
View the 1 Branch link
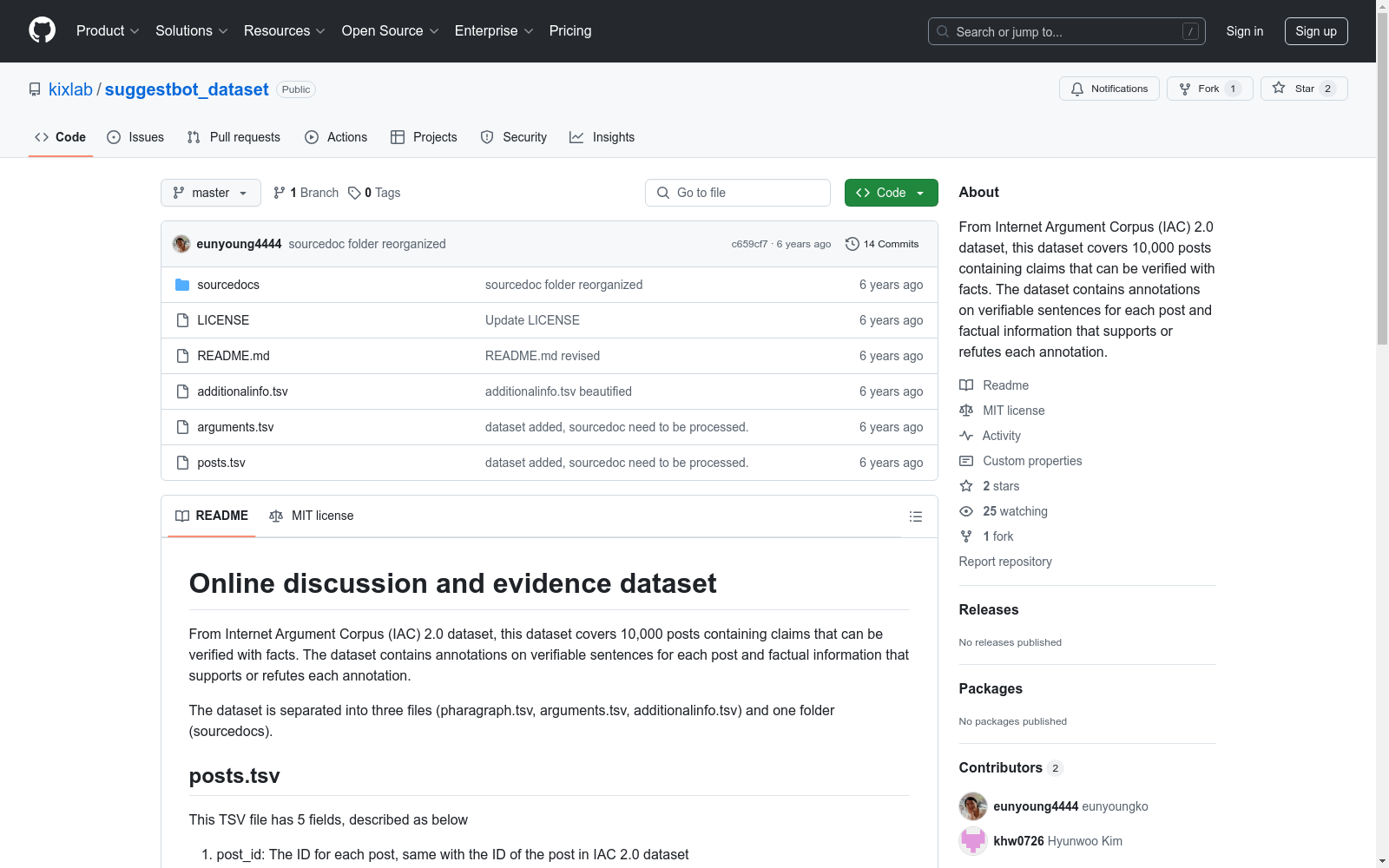[x=306, y=193]
